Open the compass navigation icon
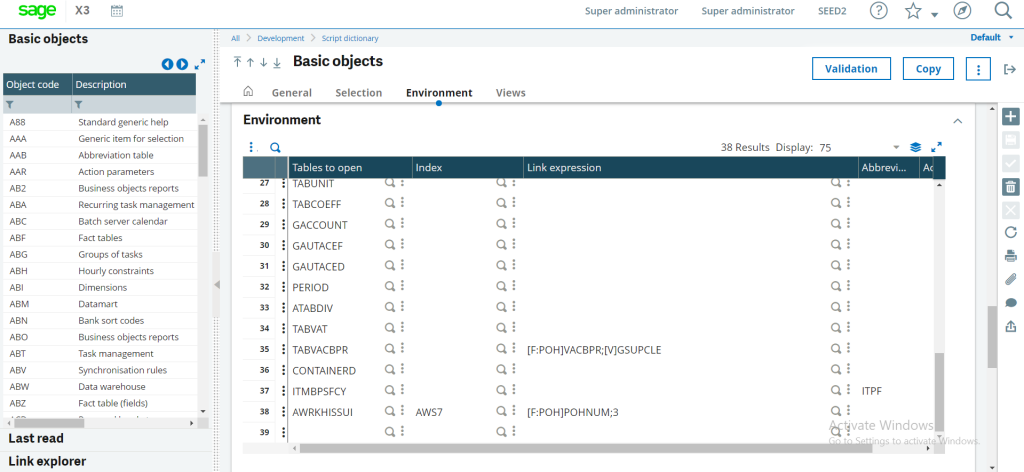 [961, 11]
